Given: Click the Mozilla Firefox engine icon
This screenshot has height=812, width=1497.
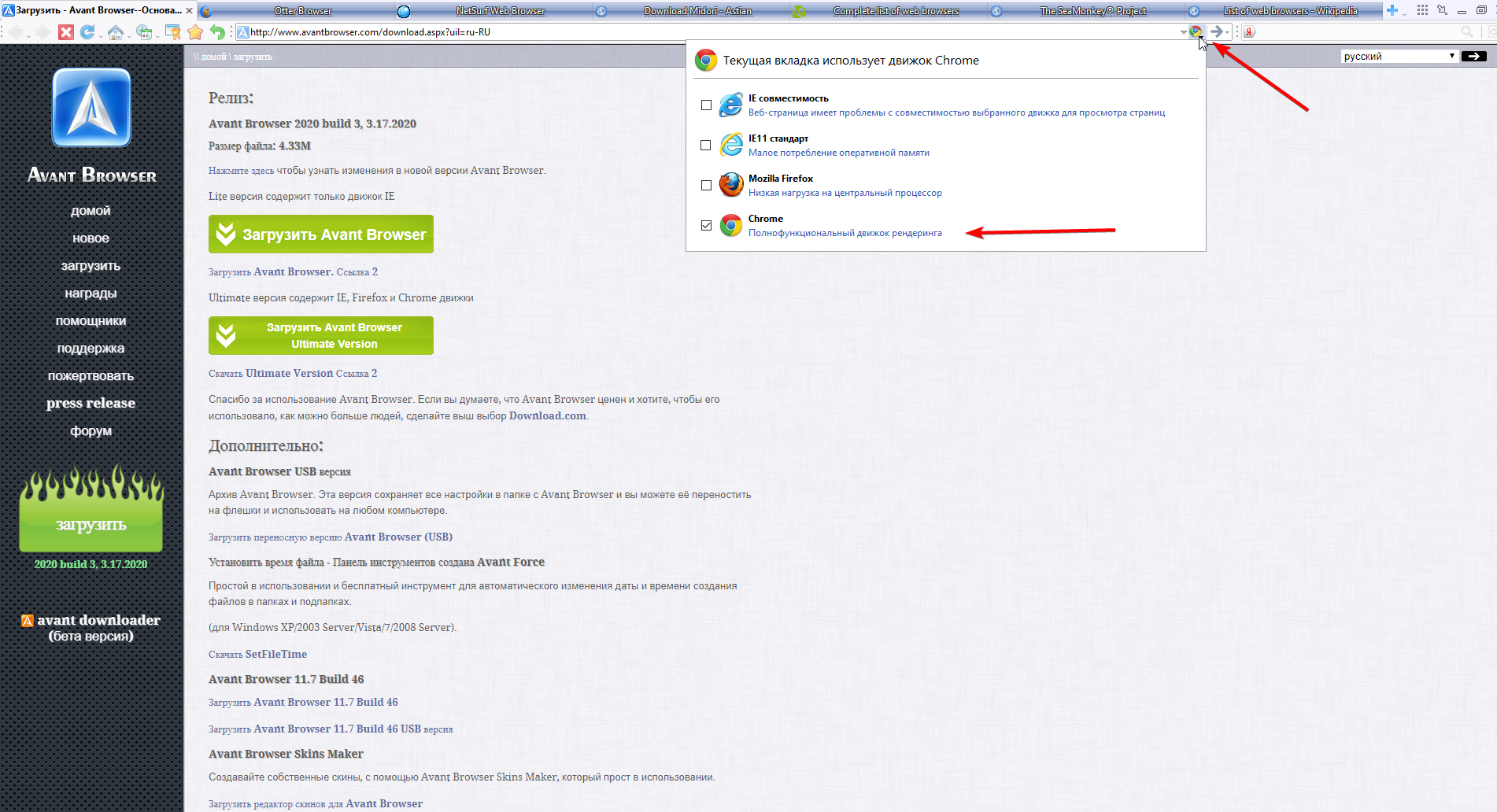Looking at the screenshot, I should pos(731,185).
